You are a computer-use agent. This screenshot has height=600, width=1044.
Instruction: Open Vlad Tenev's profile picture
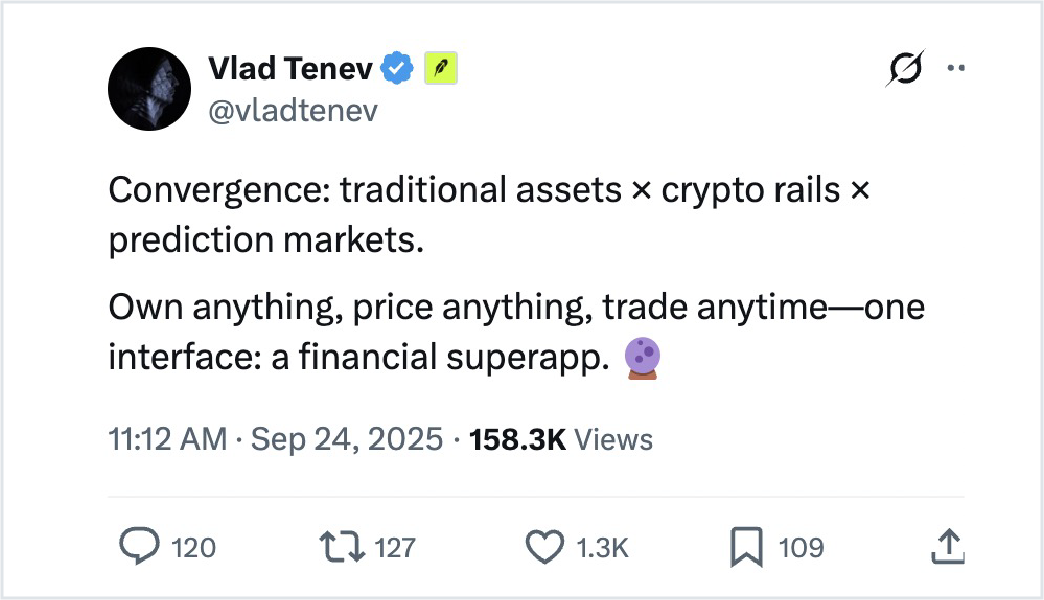(148, 89)
